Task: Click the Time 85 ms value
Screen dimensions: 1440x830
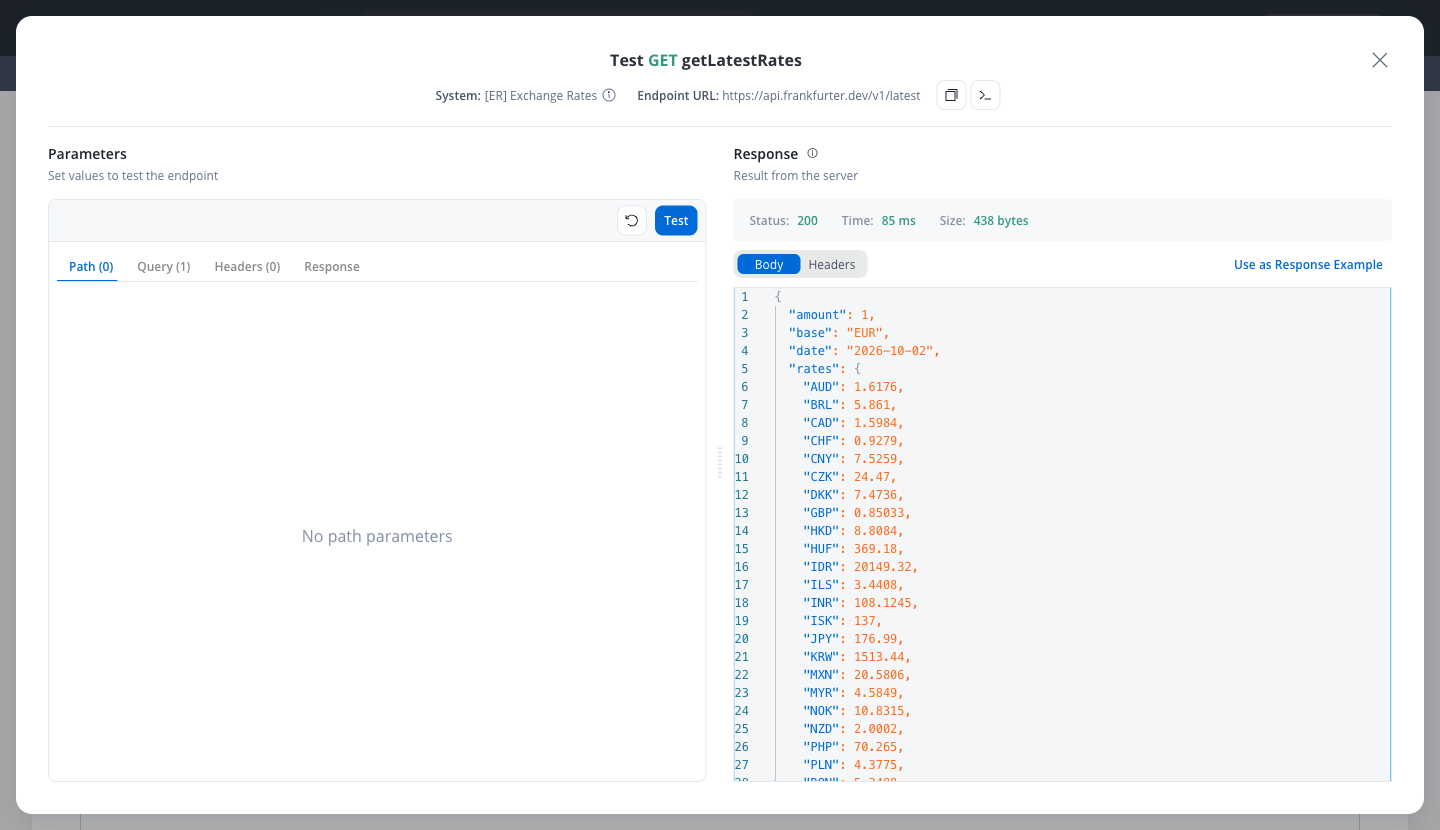Action: [x=899, y=221]
